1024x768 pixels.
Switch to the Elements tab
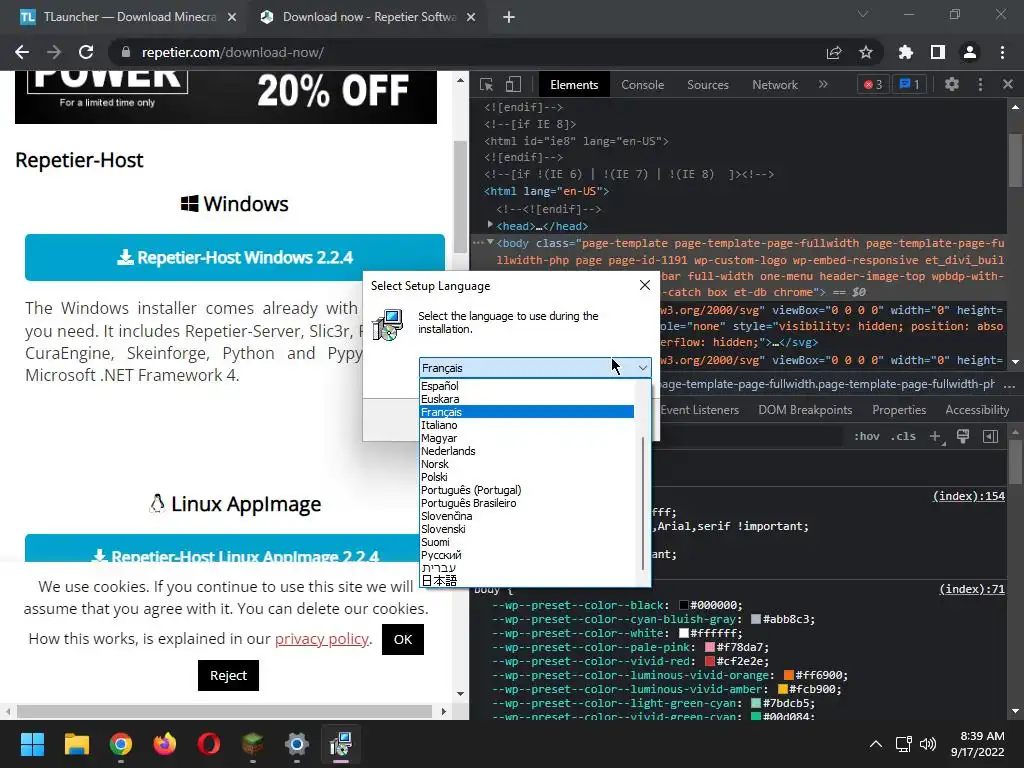coord(574,85)
